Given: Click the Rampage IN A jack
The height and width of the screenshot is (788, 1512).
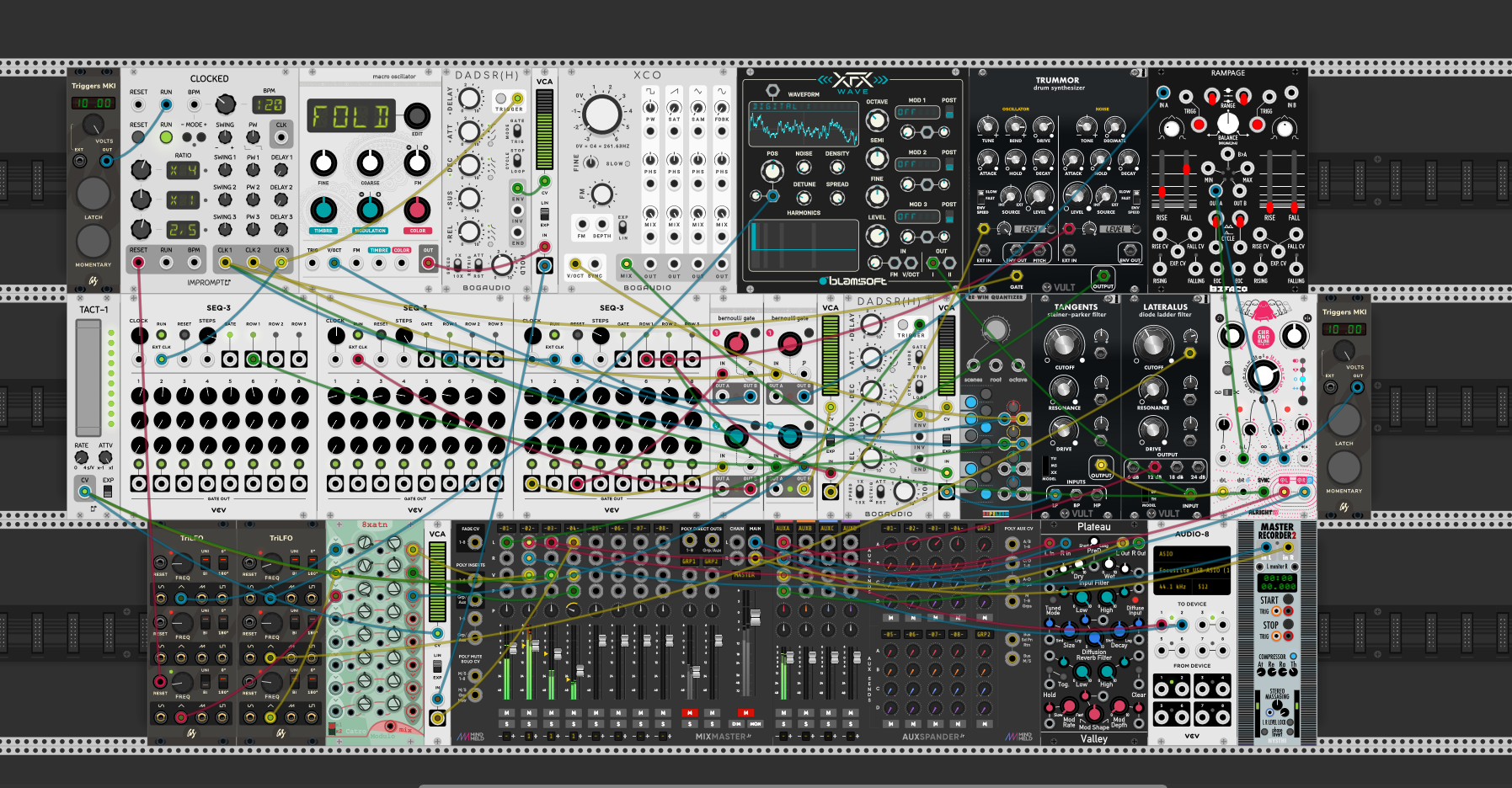Looking at the screenshot, I should coord(1163,93).
